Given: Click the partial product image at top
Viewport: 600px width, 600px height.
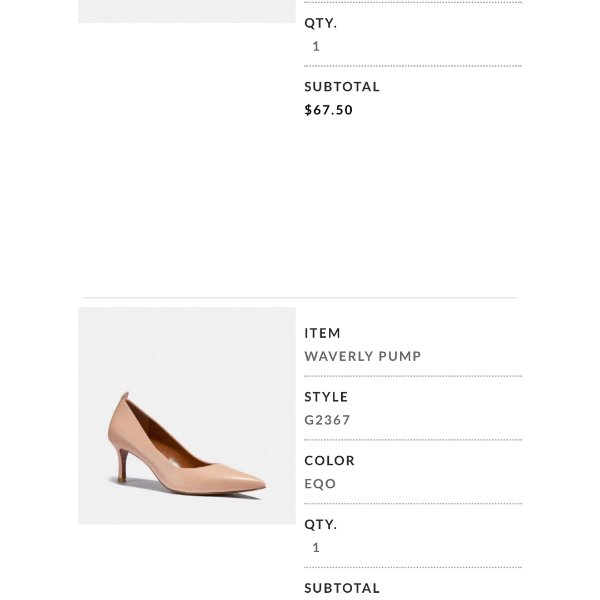Looking at the screenshot, I should pyautogui.click(x=187, y=10).
